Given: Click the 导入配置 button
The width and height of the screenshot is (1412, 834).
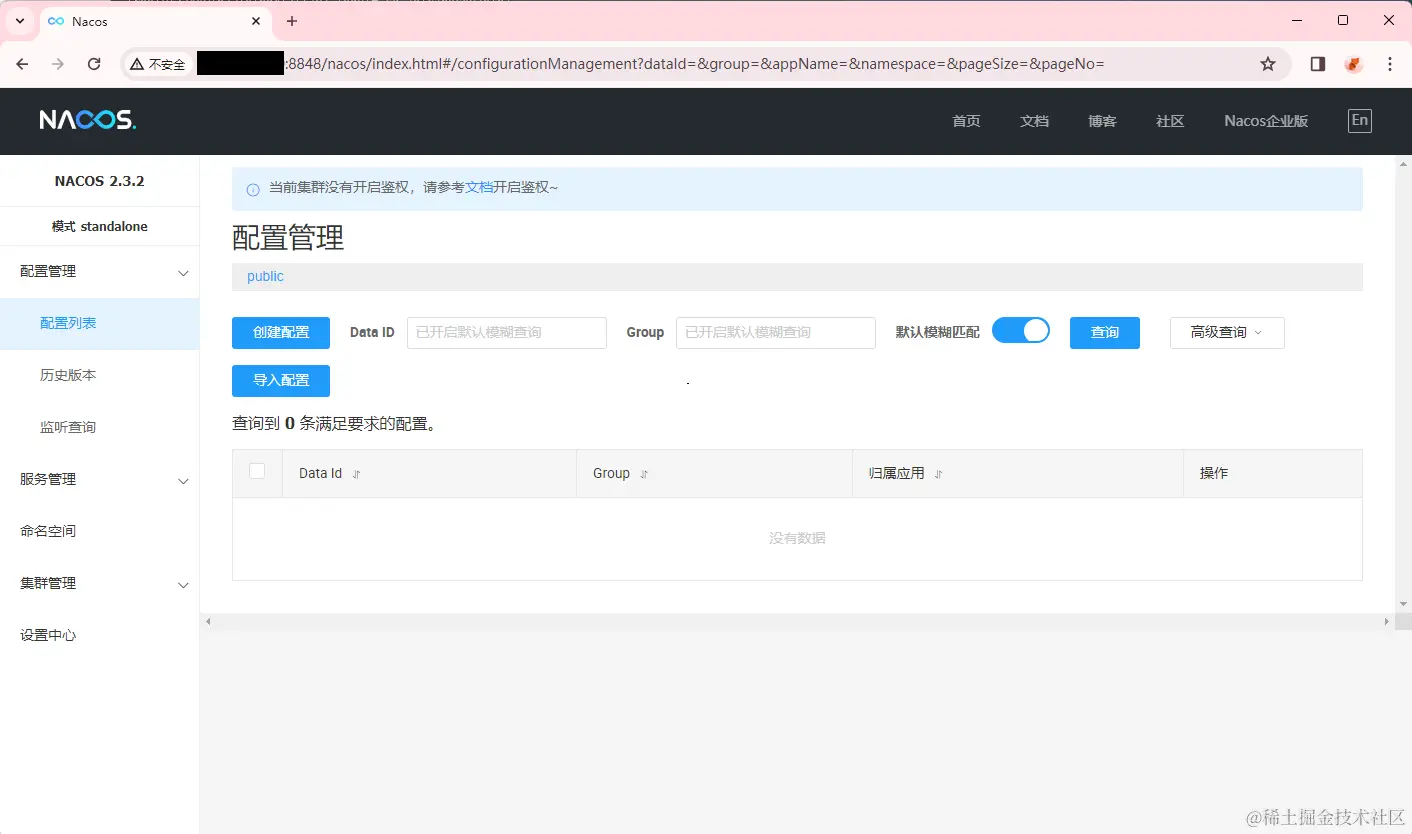Looking at the screenshot, I should point(281,381).
